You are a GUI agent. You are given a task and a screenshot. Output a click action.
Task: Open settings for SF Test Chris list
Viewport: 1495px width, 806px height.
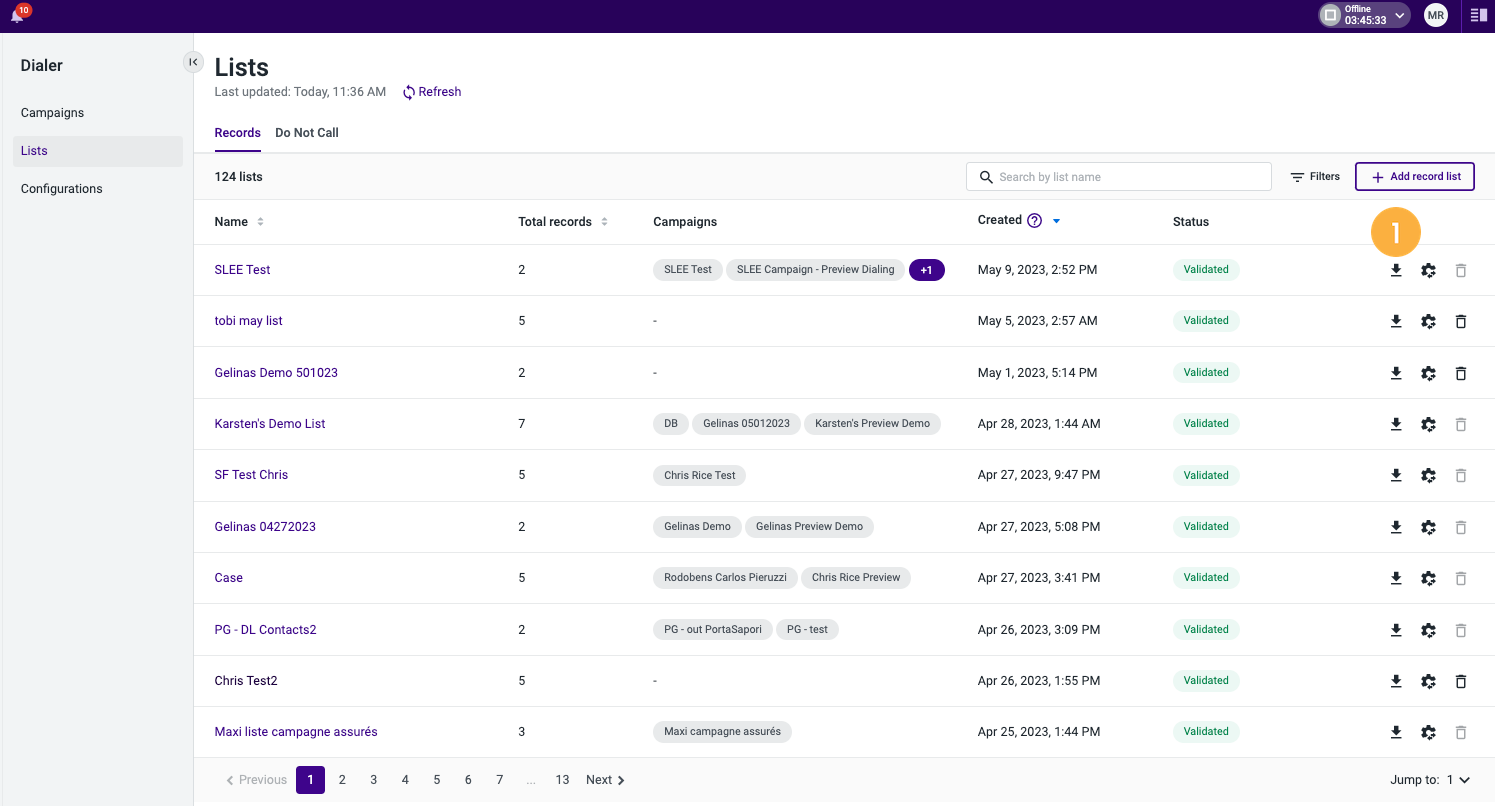pyautogui.click(x=1428, y=475)
